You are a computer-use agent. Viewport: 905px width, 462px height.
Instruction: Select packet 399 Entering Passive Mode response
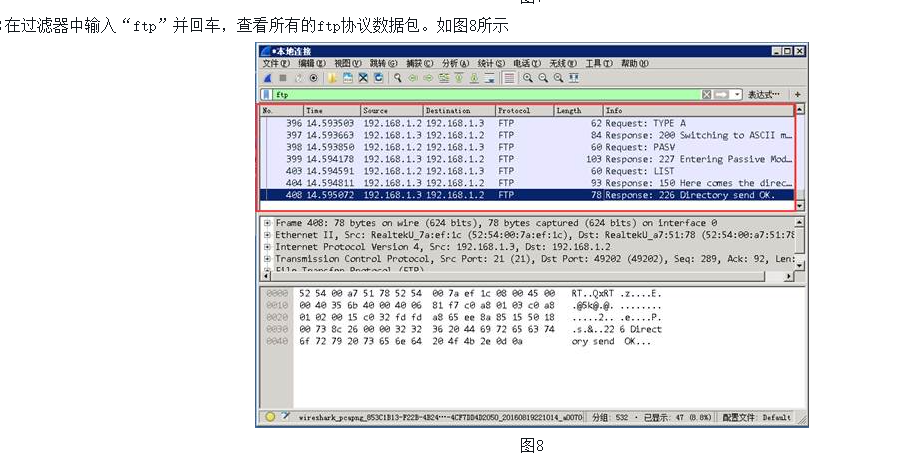[x=527, y=159]
